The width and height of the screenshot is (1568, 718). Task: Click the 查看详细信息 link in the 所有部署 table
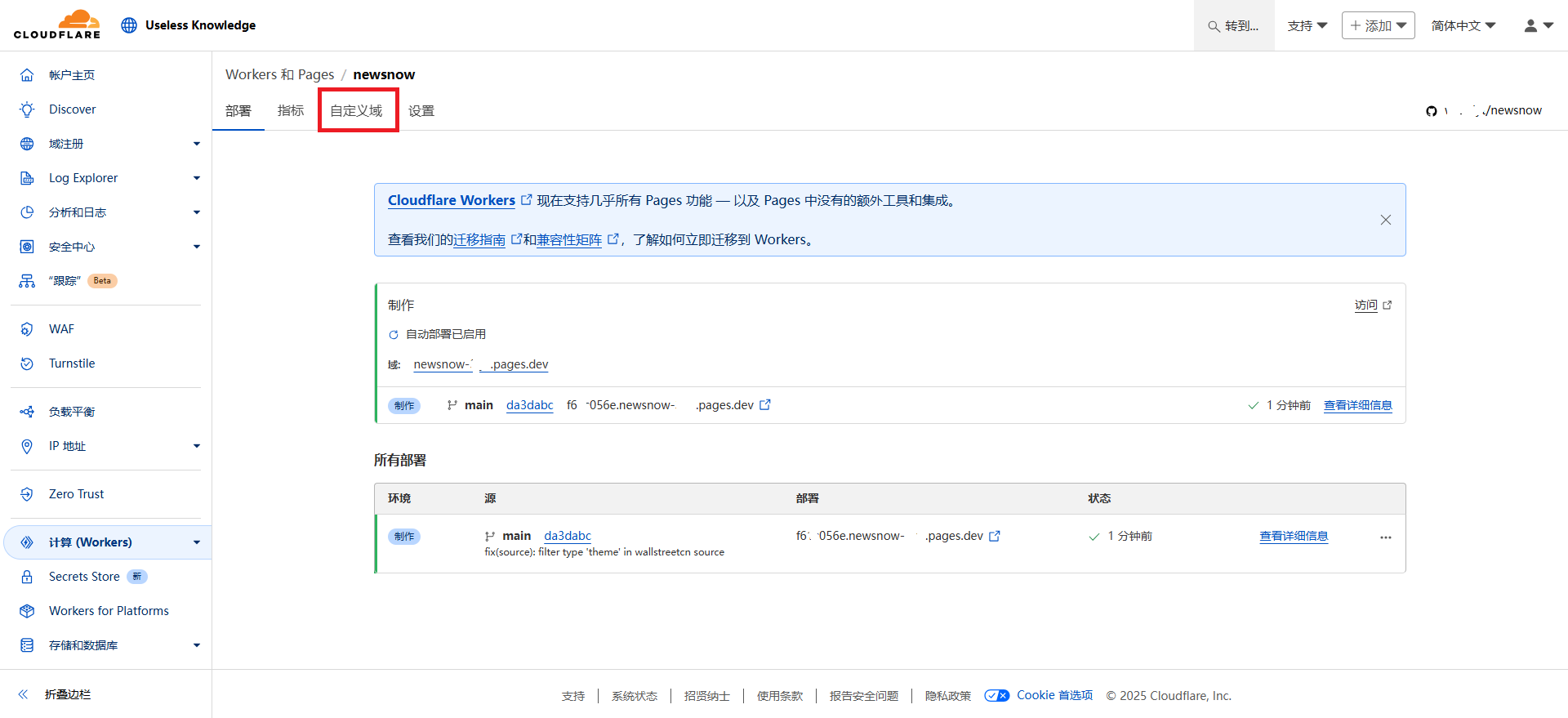1294,537
